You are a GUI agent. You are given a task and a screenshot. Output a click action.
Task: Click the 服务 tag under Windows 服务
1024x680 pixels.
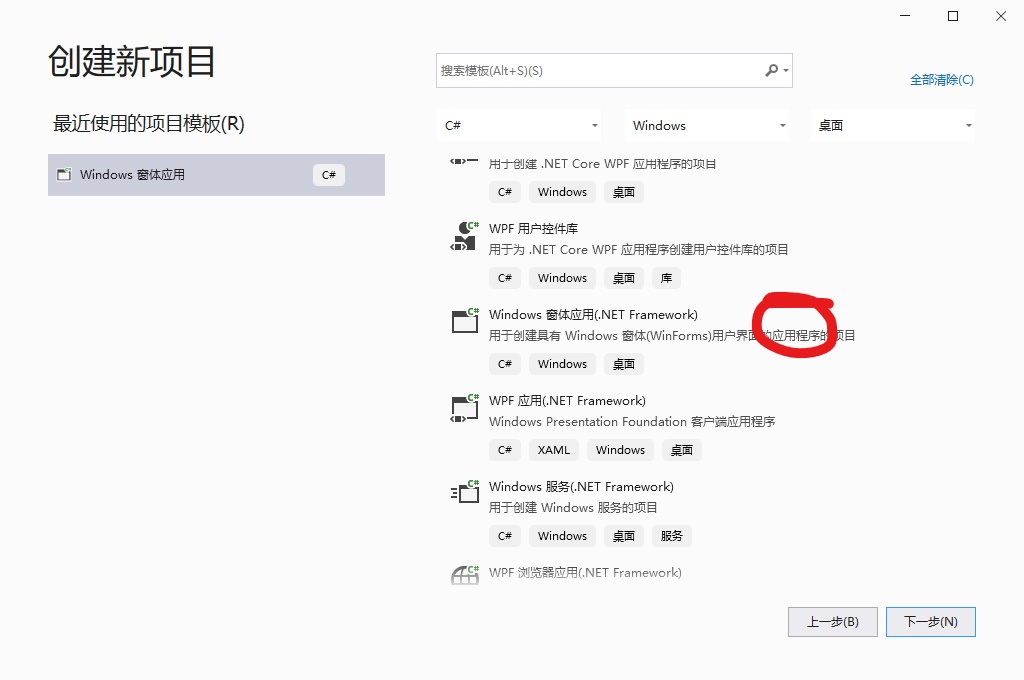(x=671, y=536)
